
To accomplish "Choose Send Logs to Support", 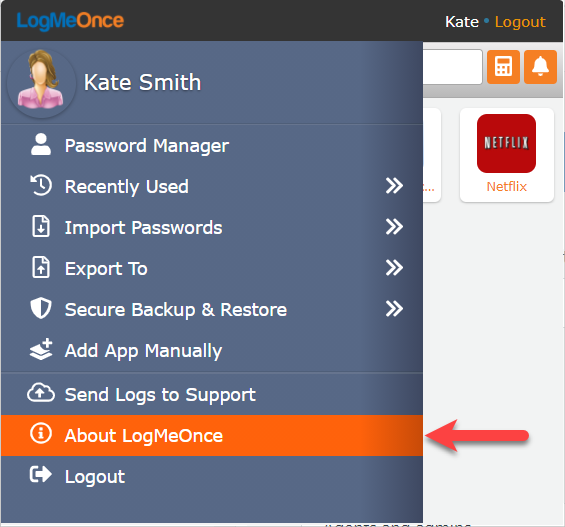I will (212, 394).
